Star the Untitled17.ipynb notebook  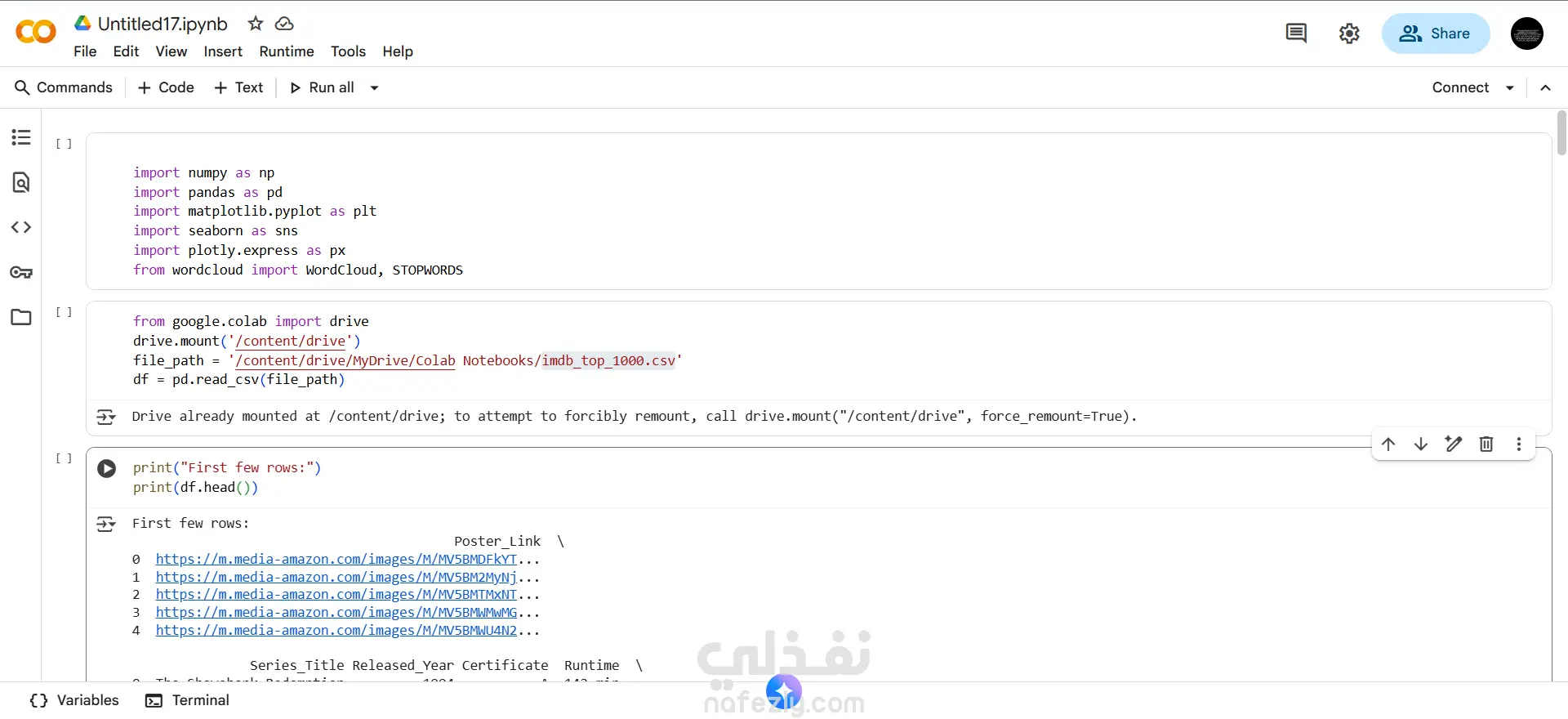point(256,24)
